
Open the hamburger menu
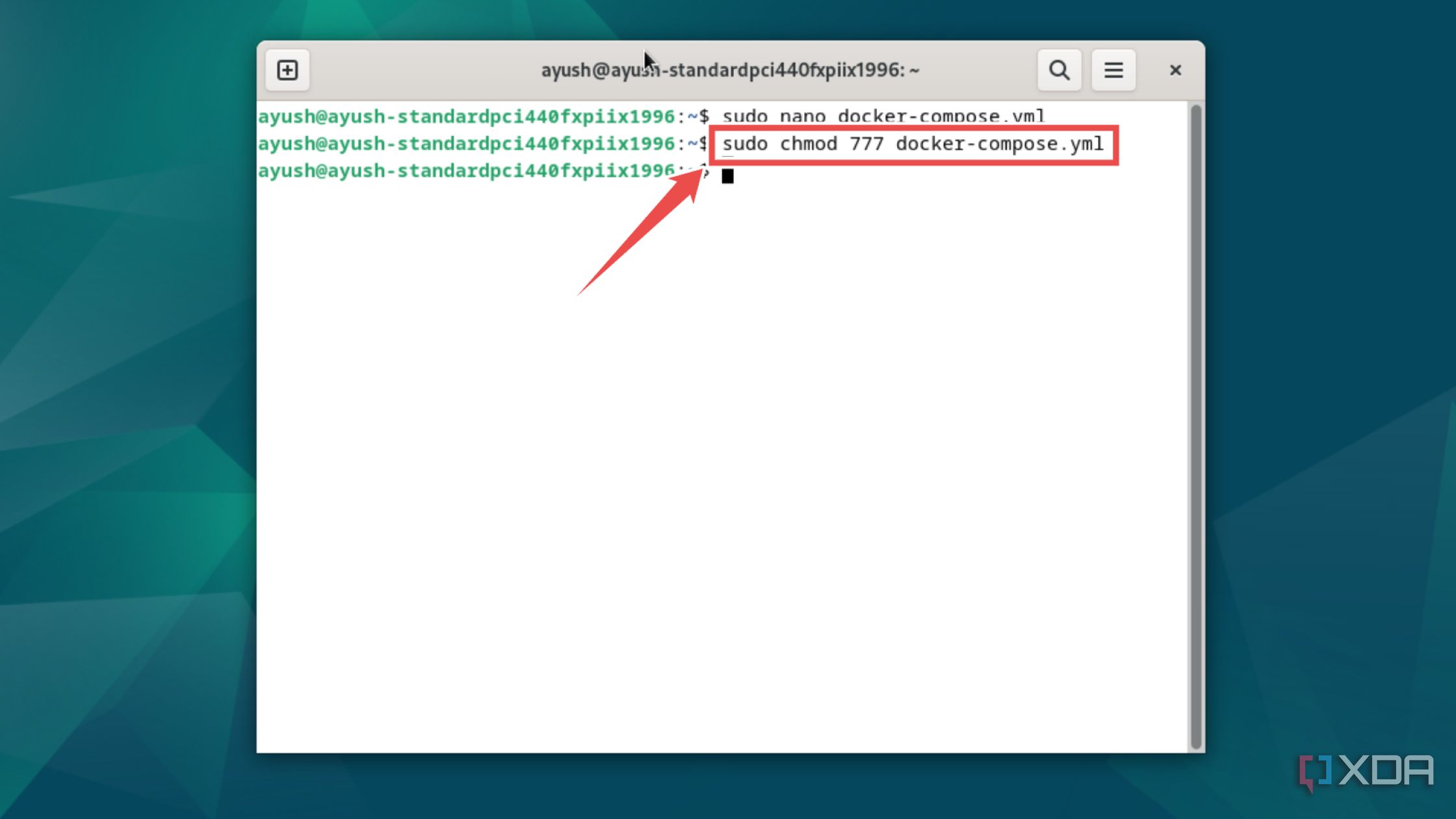(1113, 70)
